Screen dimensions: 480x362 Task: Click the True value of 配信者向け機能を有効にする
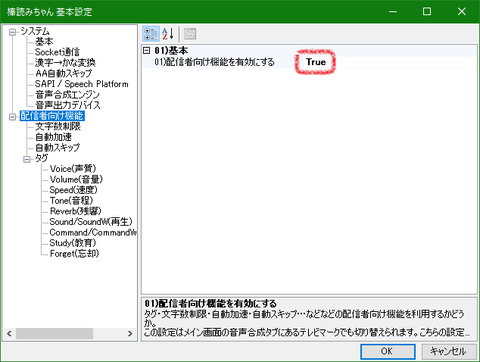pos(316,62)
